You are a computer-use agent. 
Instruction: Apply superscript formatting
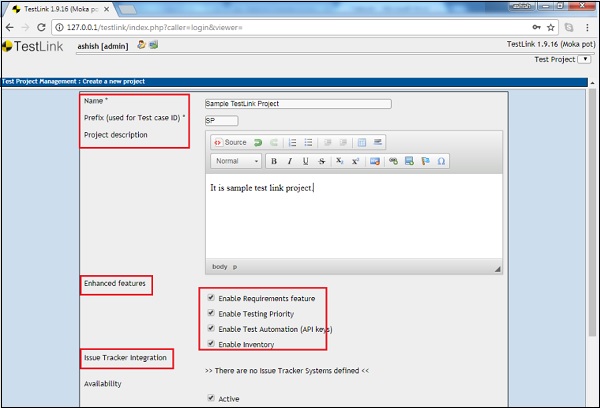tap(355, 161)
